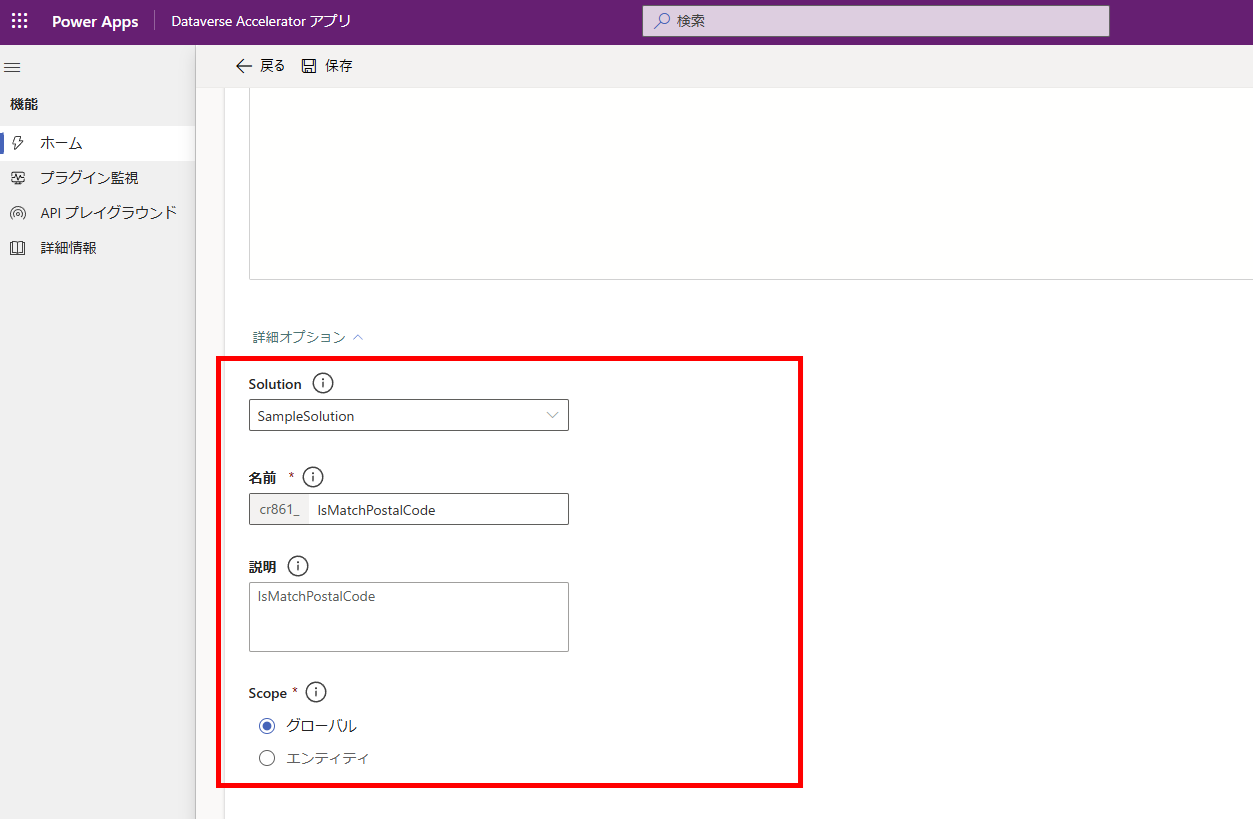Show info tooltip next to Solution

pos(323,383)
